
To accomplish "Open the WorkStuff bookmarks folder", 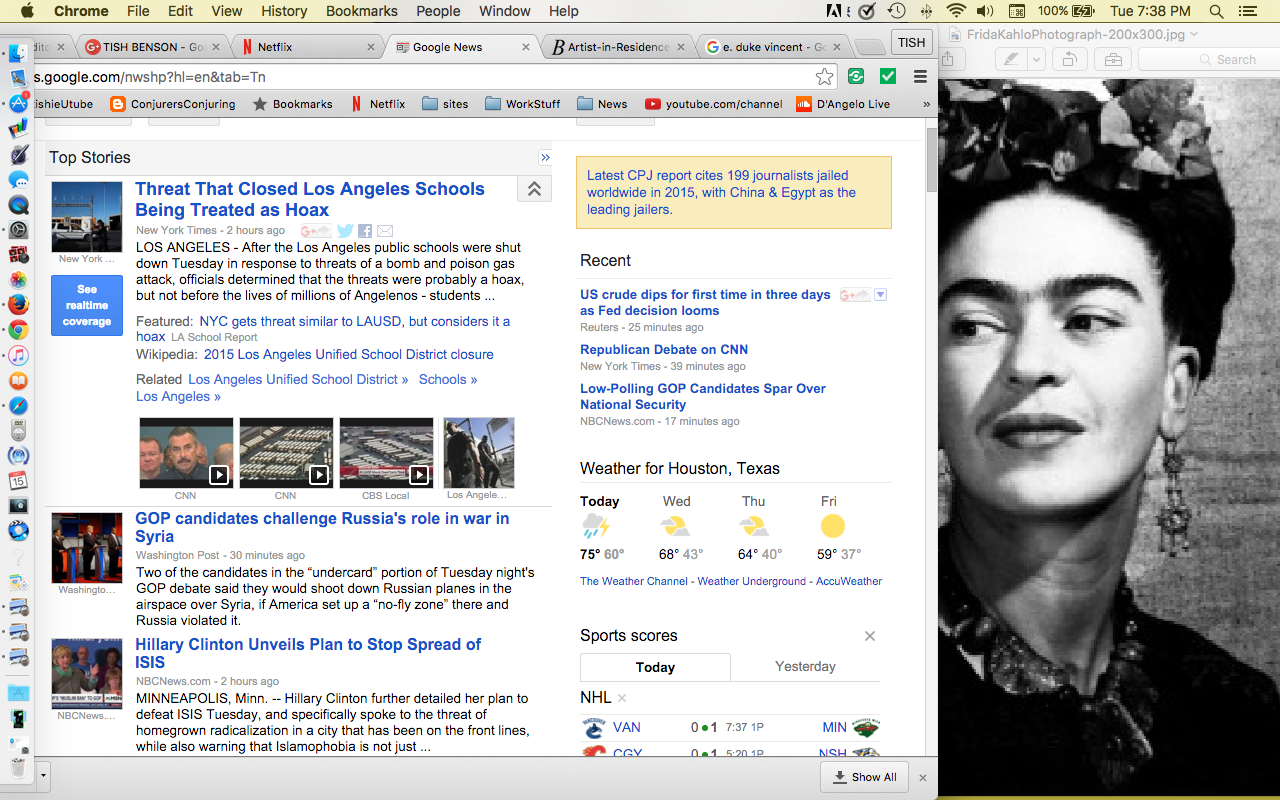I will 522,104.
